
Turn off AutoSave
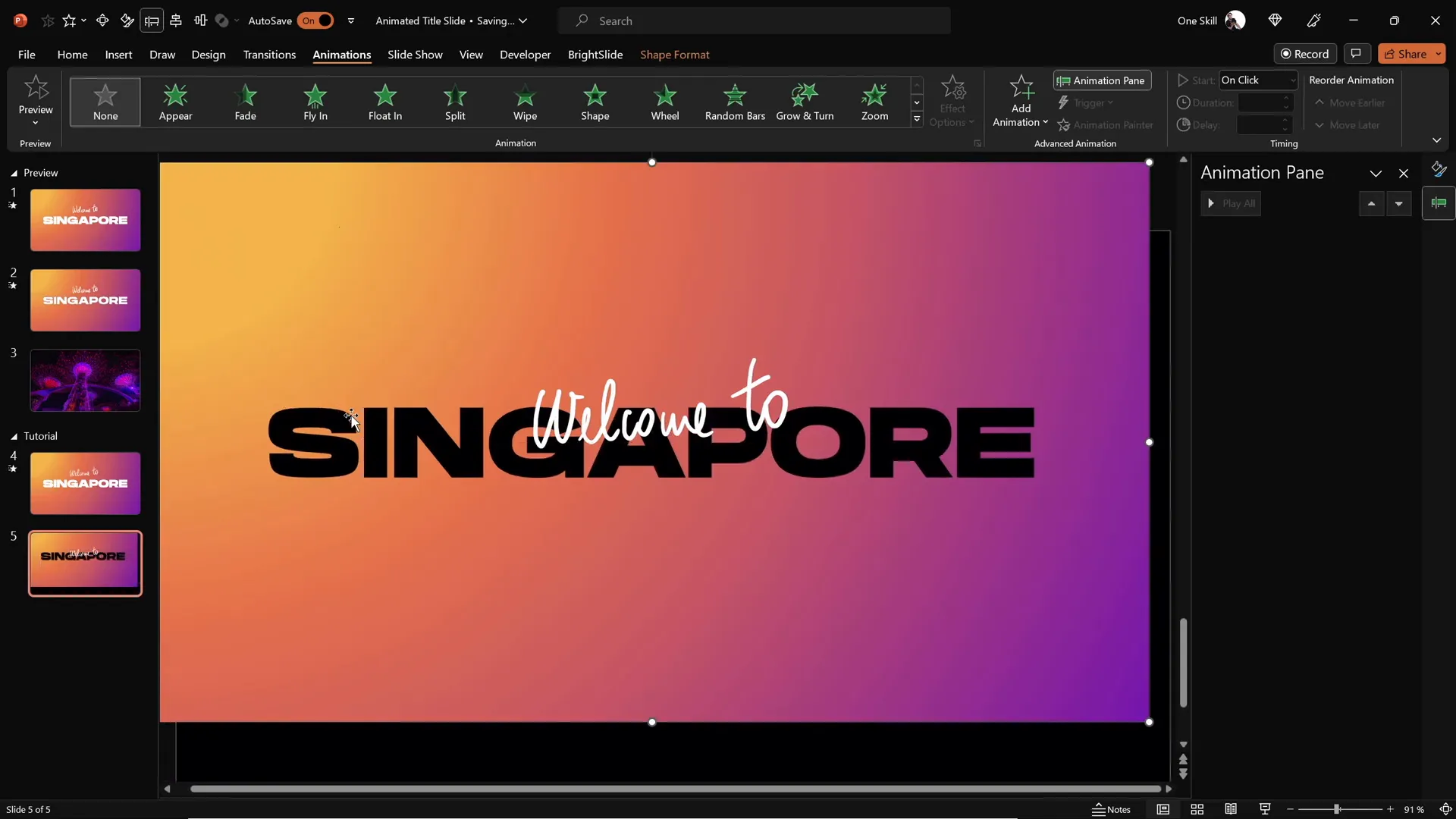[x=318, y=20]
